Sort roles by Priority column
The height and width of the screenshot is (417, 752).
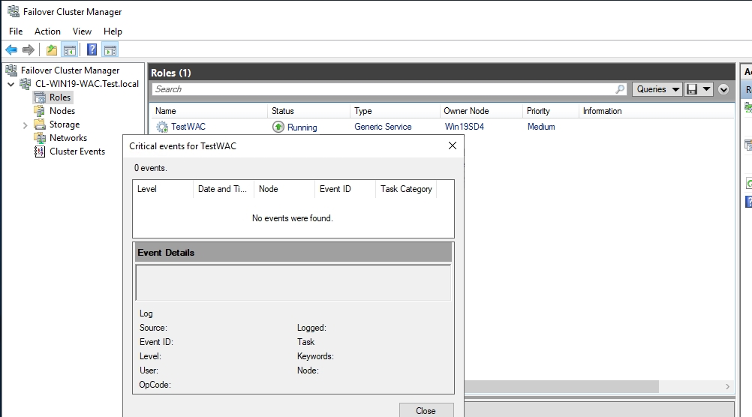point(551,111)
